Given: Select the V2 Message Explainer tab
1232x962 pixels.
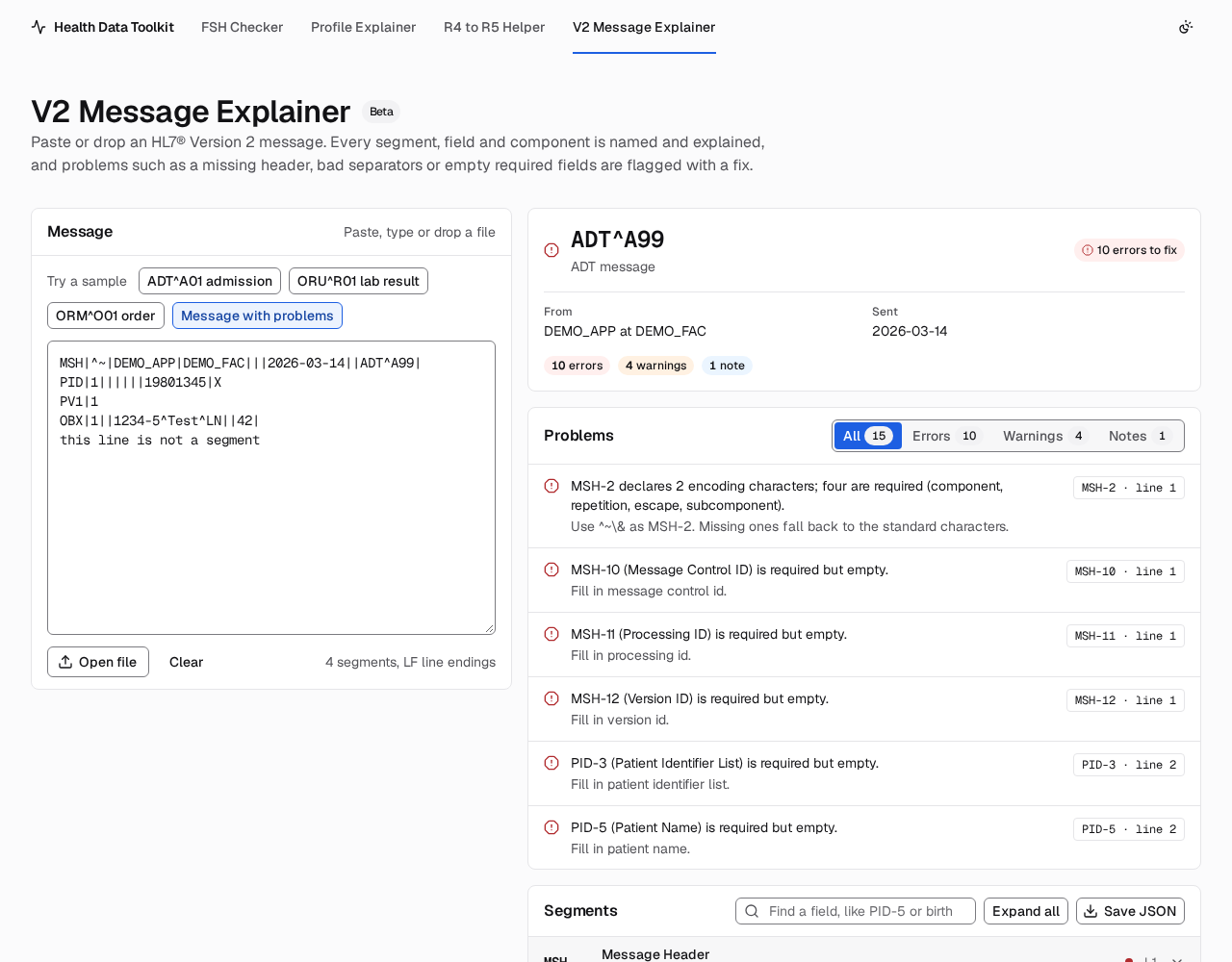Looking at the screenshot, I should (644, 27).
